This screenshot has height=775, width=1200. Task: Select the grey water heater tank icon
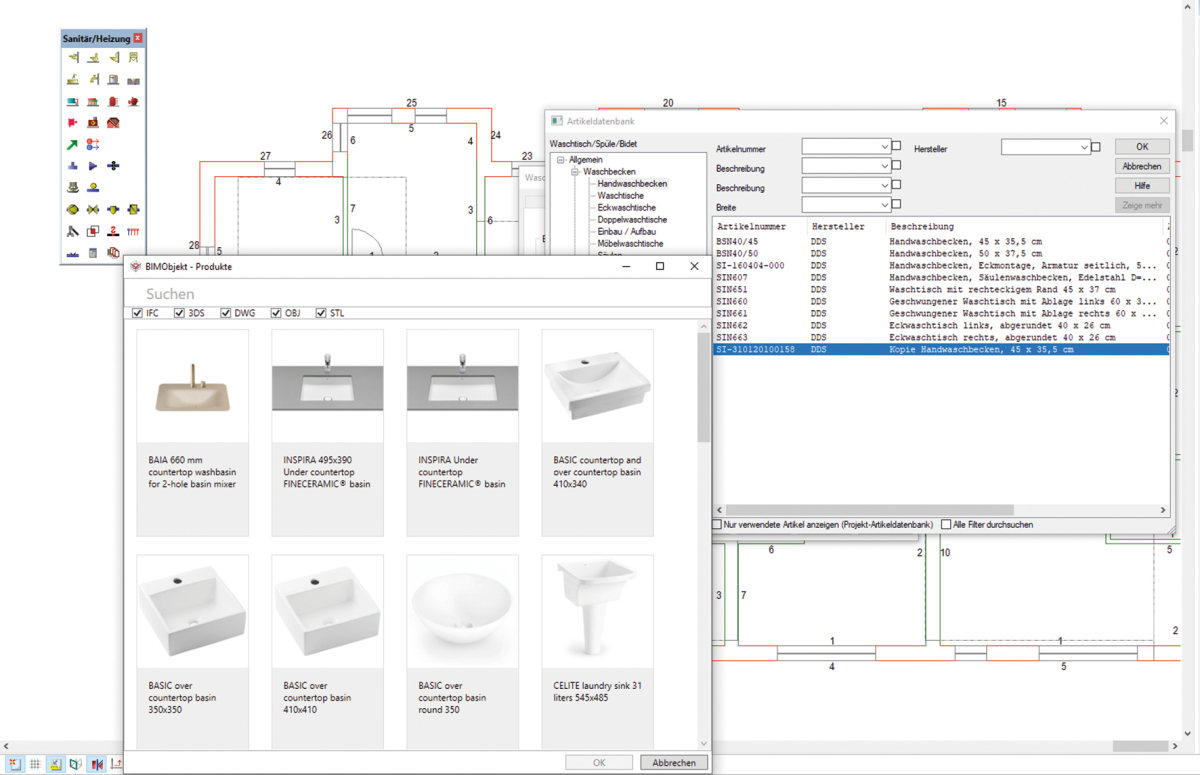113,79
